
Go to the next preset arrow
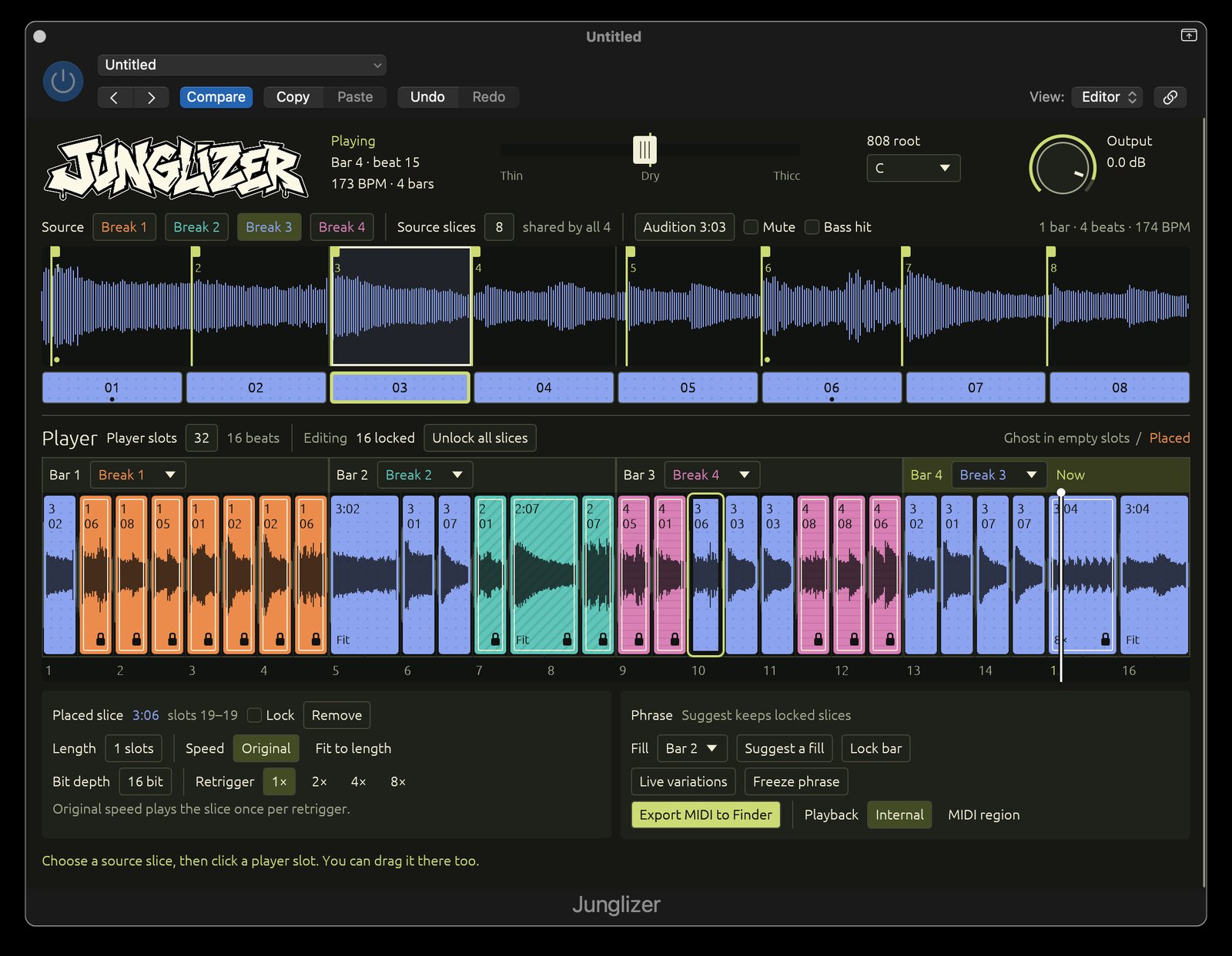click(152, 97)
